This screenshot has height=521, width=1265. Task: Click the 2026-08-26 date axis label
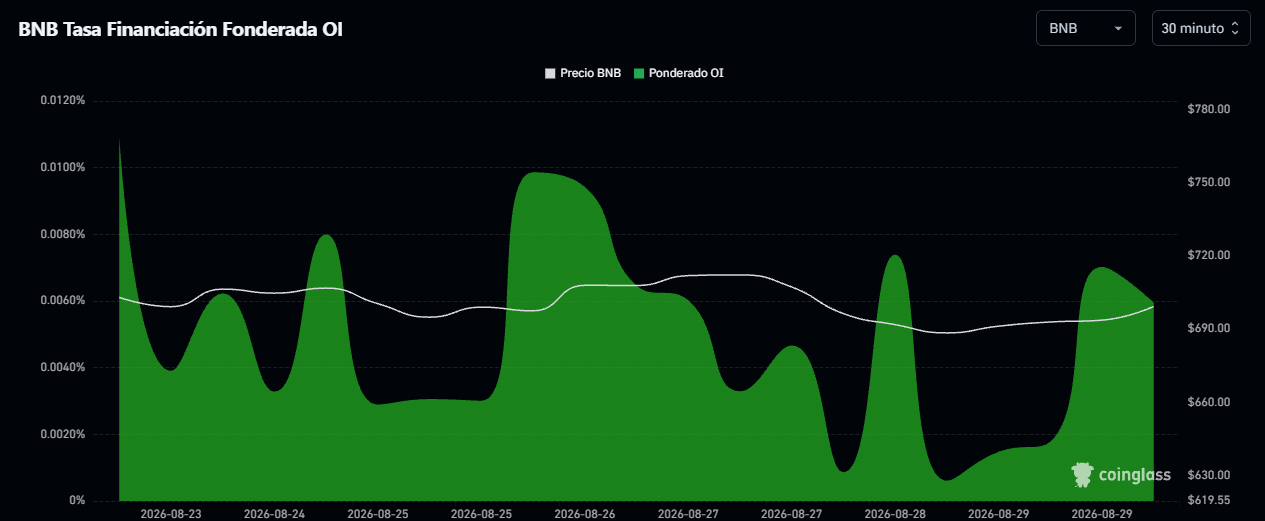coord(584,514)
